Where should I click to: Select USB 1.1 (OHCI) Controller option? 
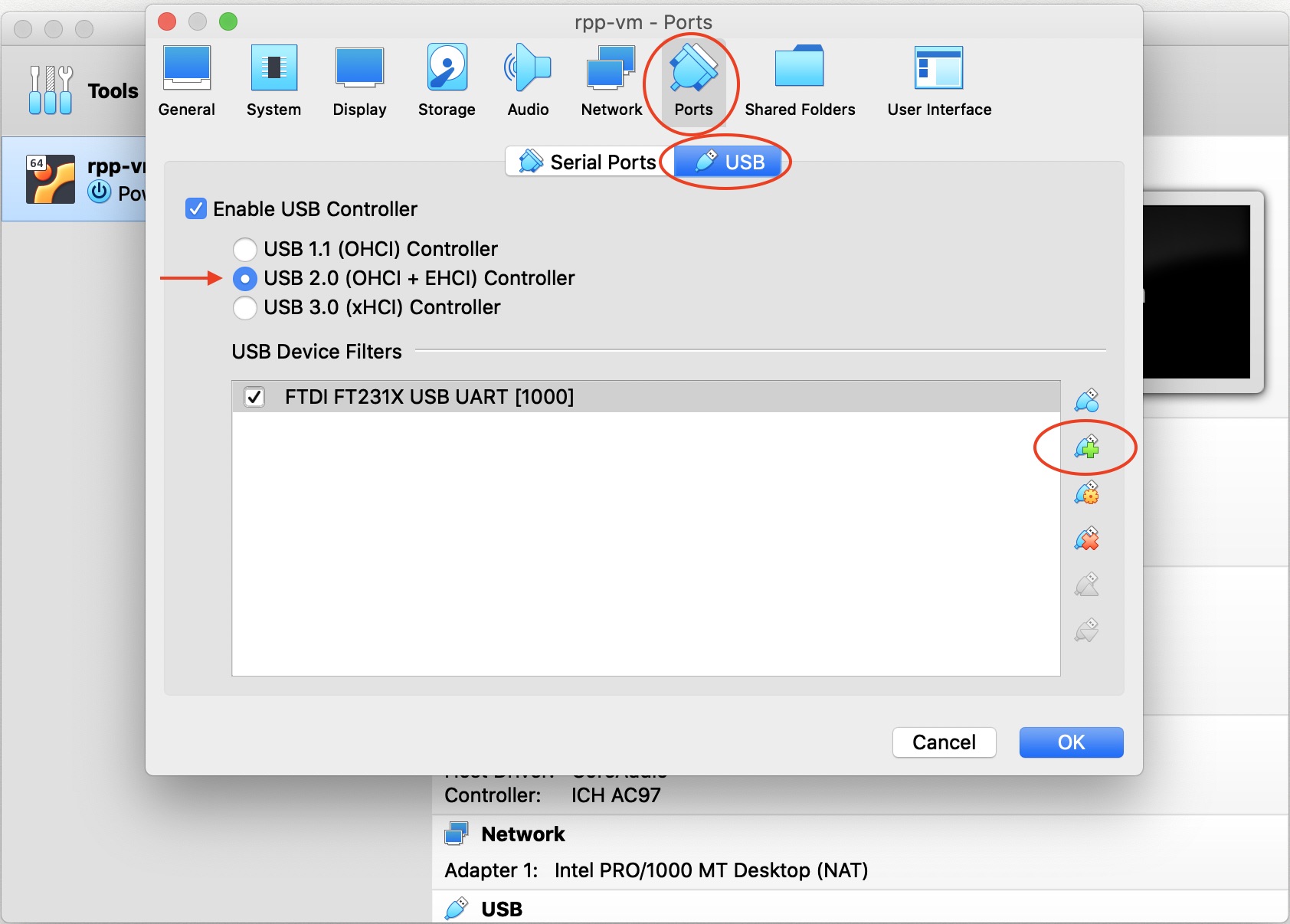pyautogui.click(x=245, y=249)
